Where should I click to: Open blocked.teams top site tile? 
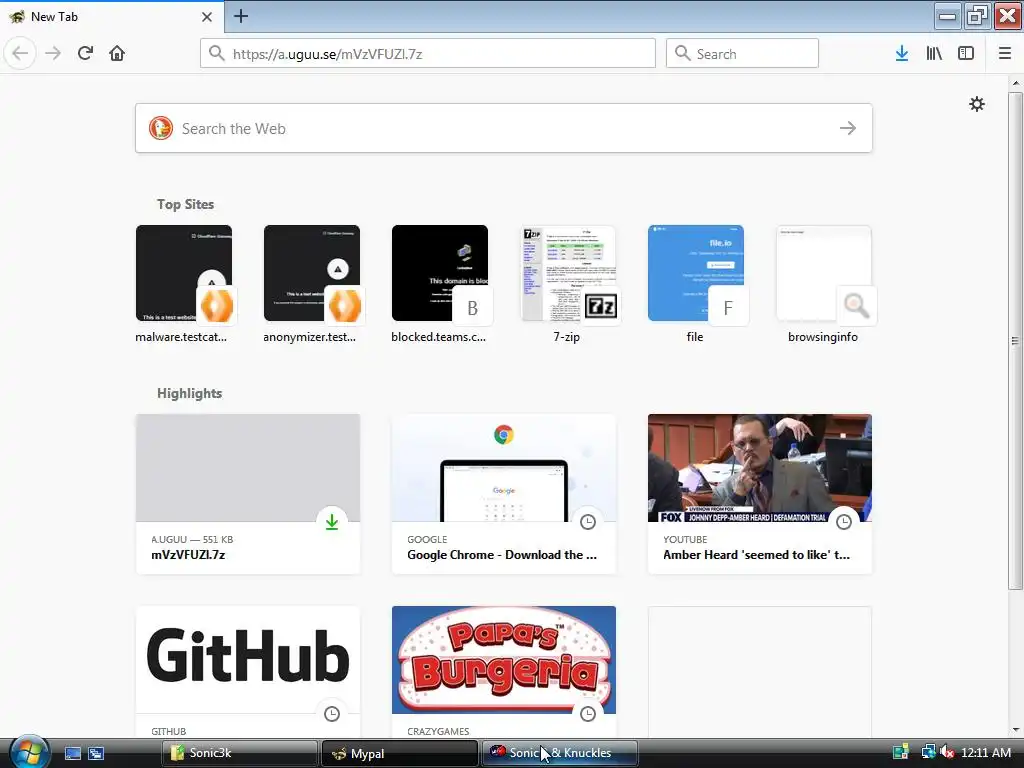[440, 285]
